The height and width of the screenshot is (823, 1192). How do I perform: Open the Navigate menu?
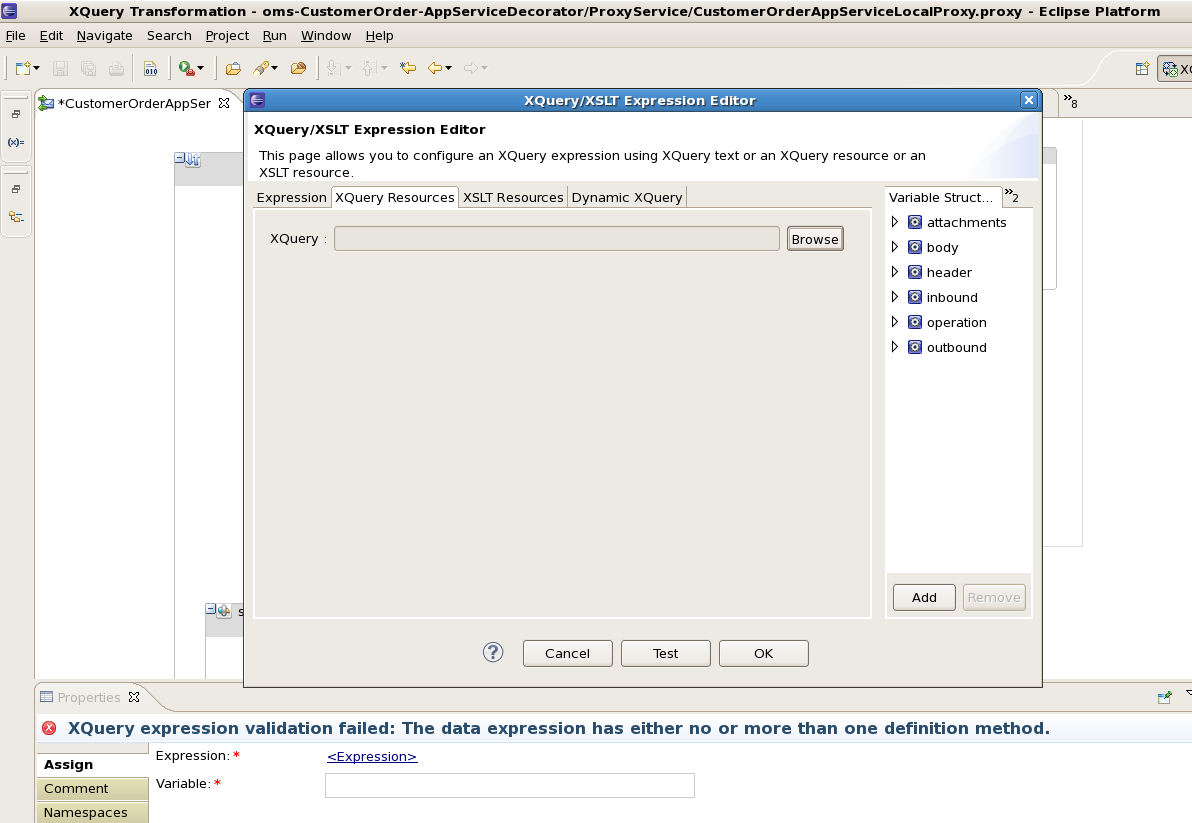(x=104, y=36)
